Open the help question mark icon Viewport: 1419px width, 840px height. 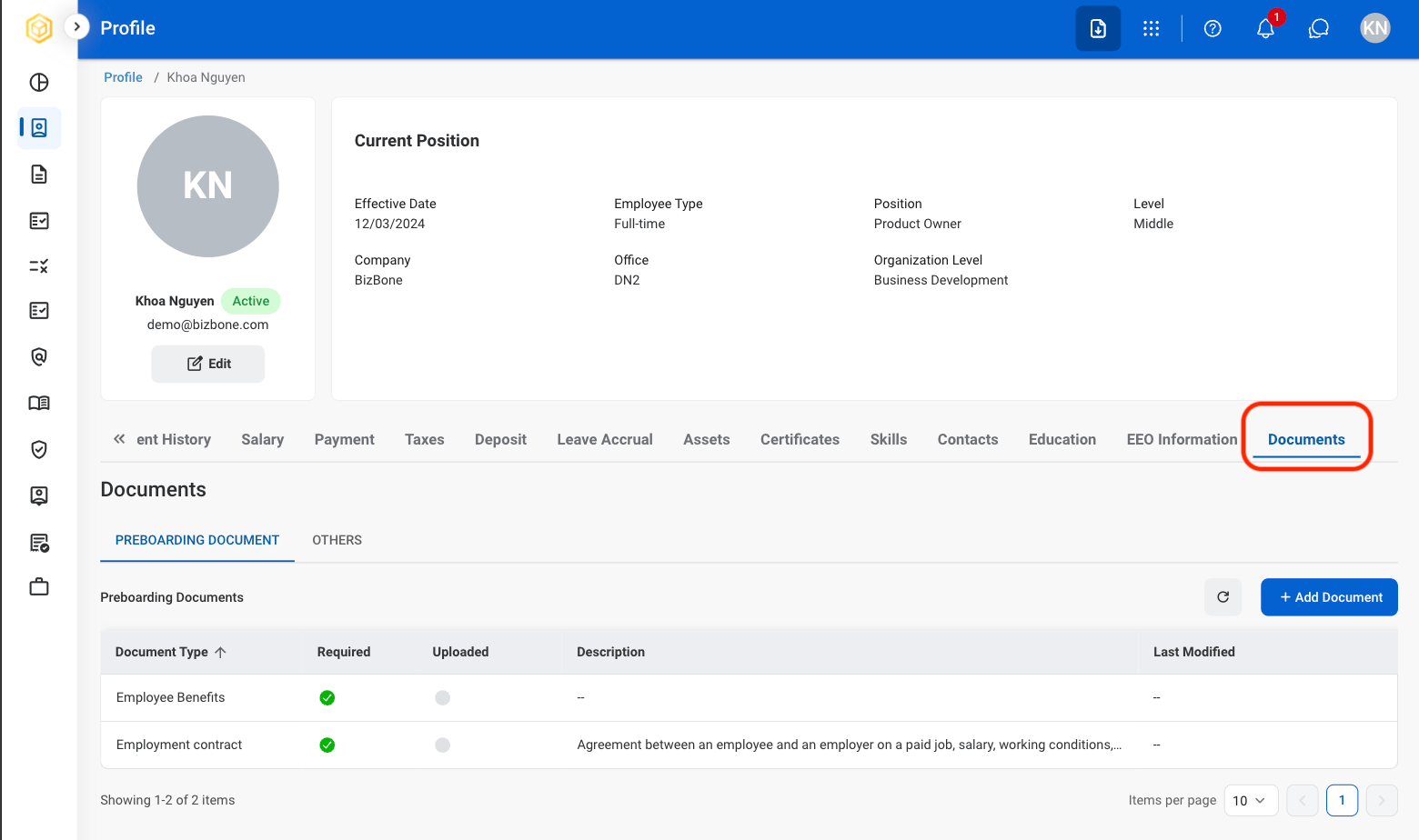(x=1213, y=29)
